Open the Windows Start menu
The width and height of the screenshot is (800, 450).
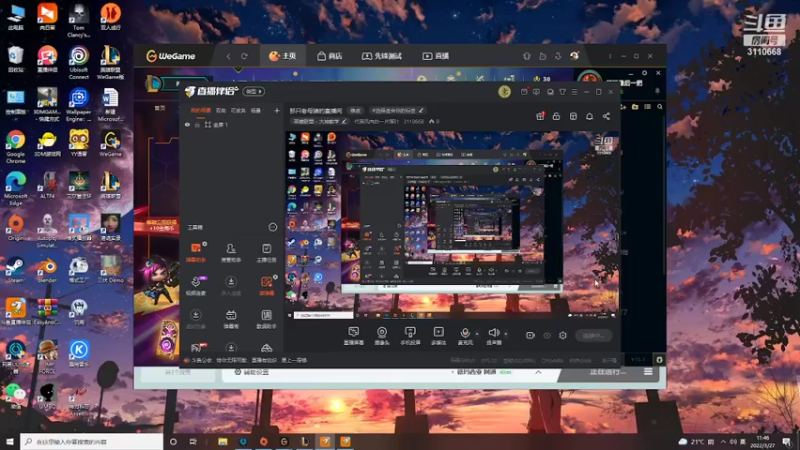coord(10,441)
